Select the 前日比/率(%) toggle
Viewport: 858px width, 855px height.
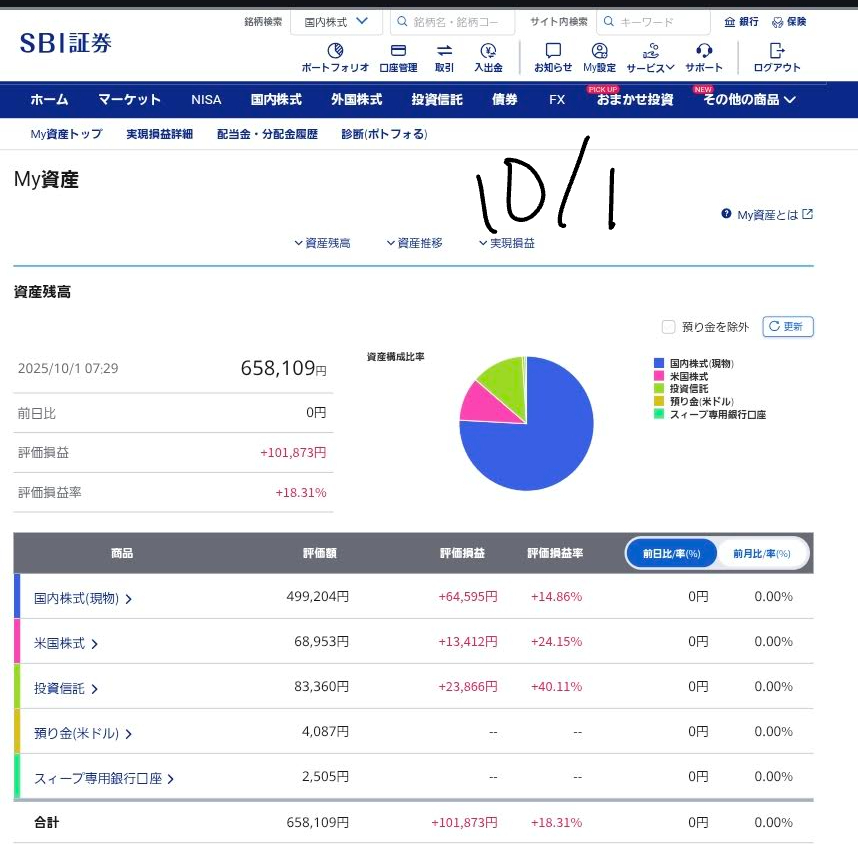click(x=672, y=553)
